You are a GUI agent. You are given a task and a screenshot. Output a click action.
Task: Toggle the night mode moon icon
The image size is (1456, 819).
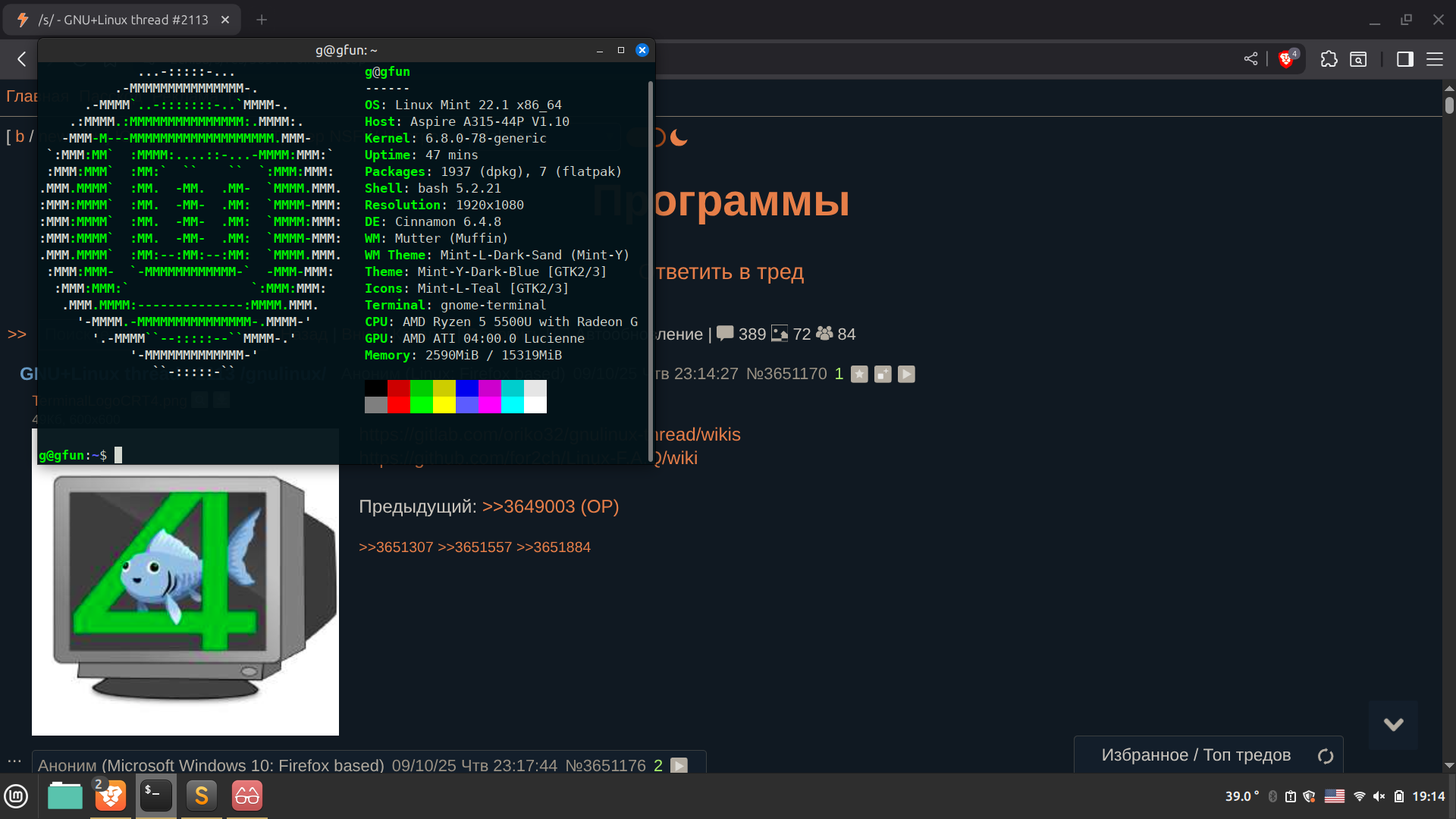click(679, 137)
